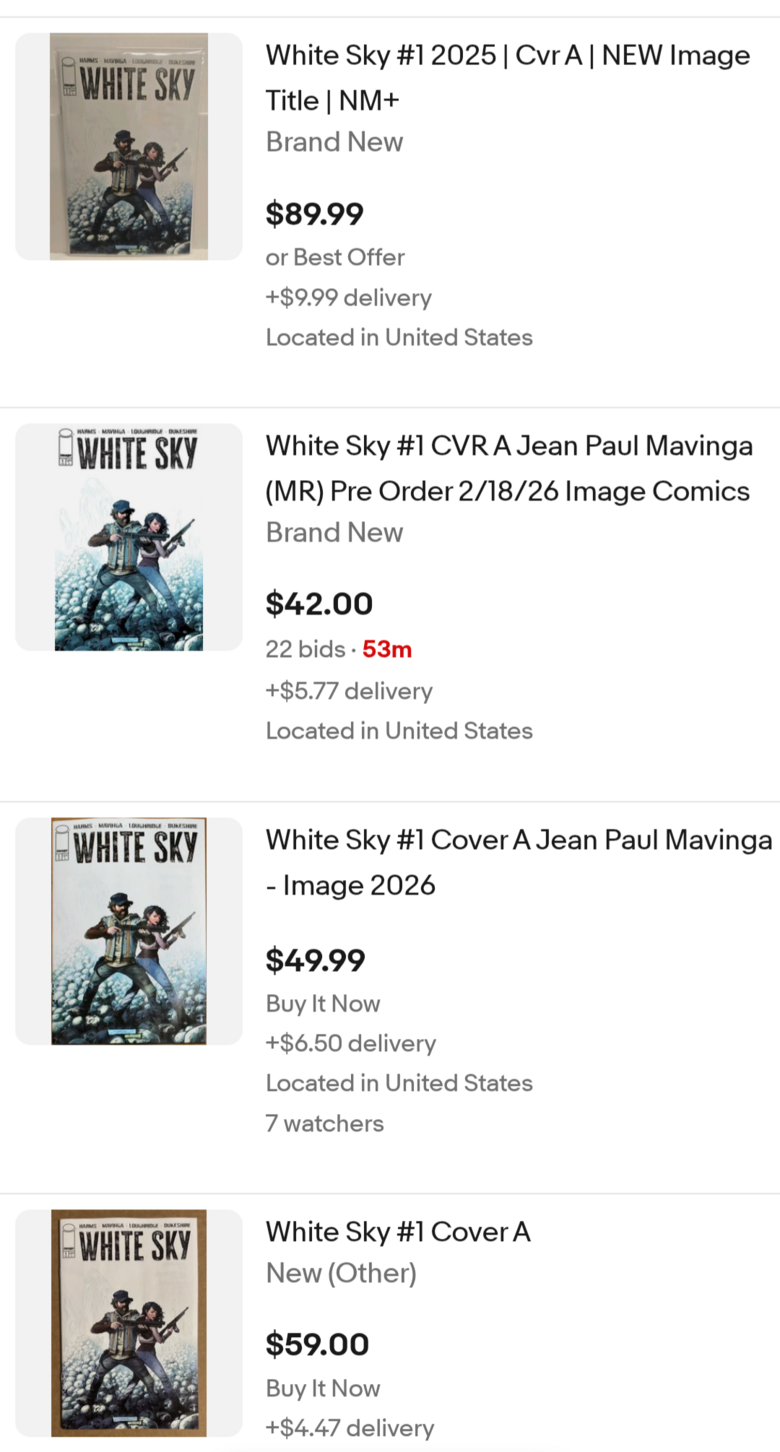Tap "Buy It Now" under the $59.00 price
Viewport: 780px width, 1452px height.
[323, 1388]
